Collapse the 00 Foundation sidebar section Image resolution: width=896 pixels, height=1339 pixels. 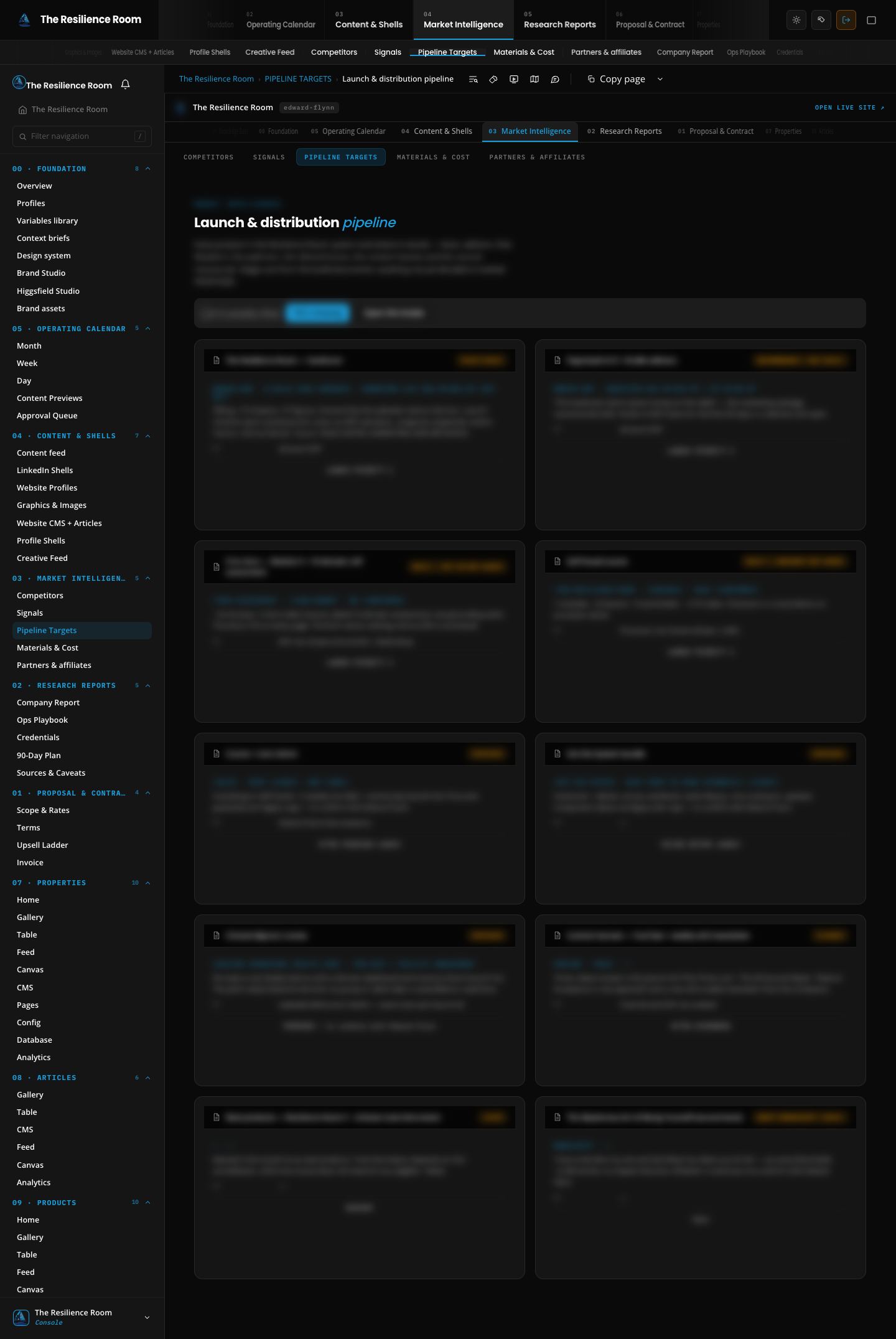click(147, 169)
